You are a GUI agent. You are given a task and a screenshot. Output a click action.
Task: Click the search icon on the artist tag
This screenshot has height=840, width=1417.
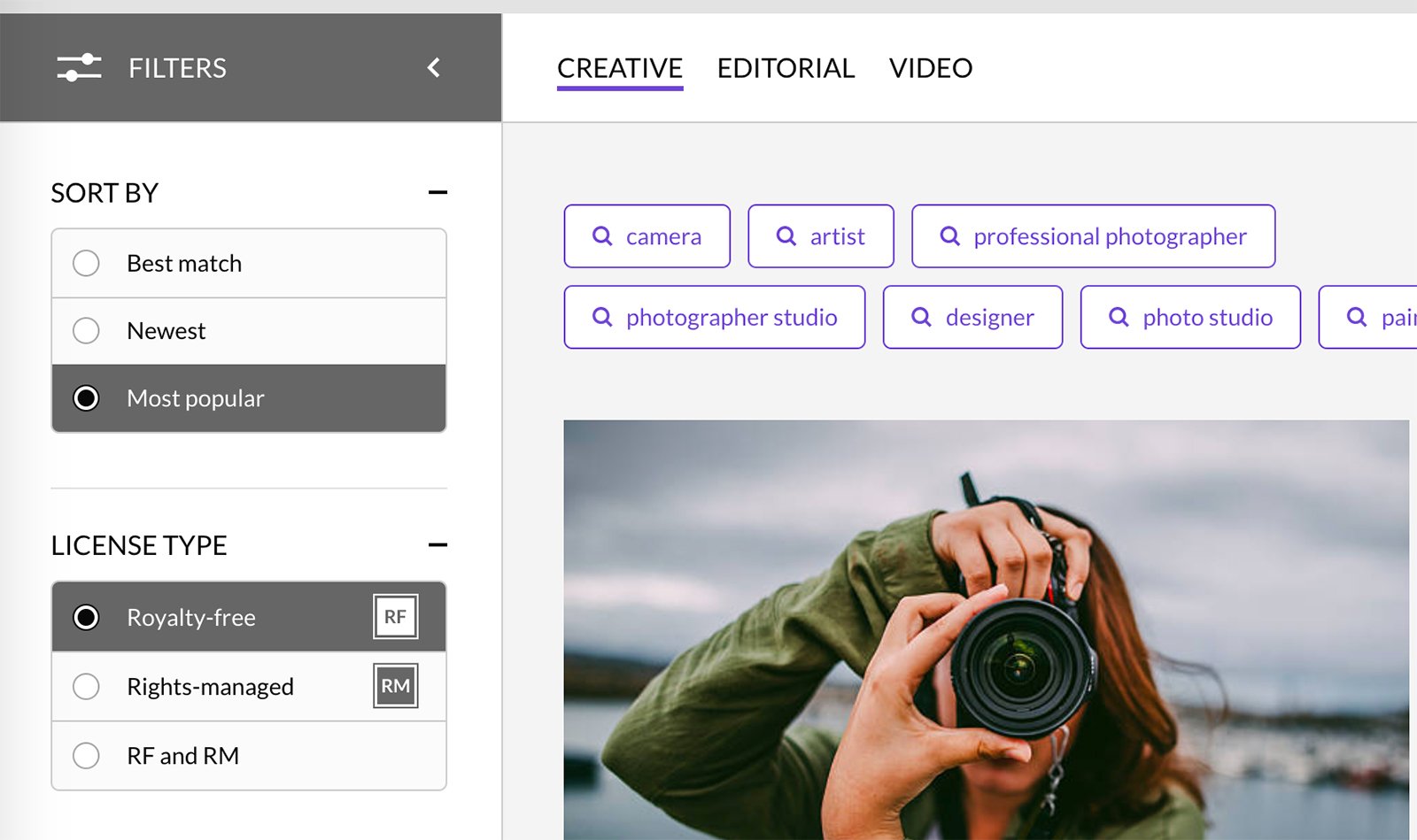point(786,236)
